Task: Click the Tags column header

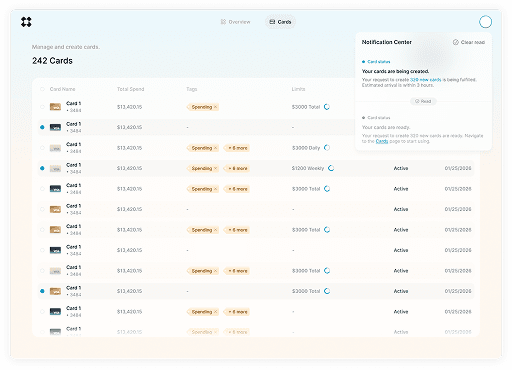Action: [x=192, y=89]
